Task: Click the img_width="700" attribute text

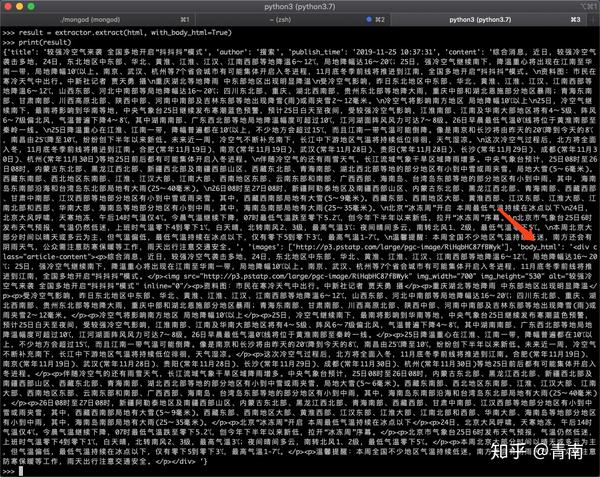Action: click(445, 276)
